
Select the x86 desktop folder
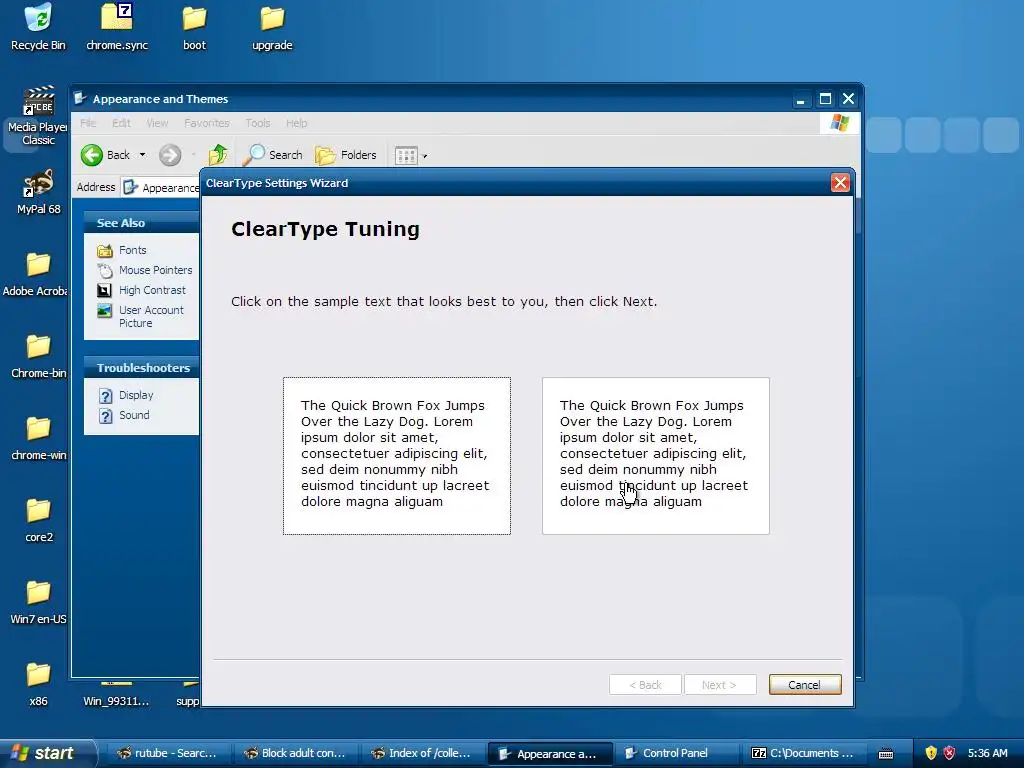38,684
